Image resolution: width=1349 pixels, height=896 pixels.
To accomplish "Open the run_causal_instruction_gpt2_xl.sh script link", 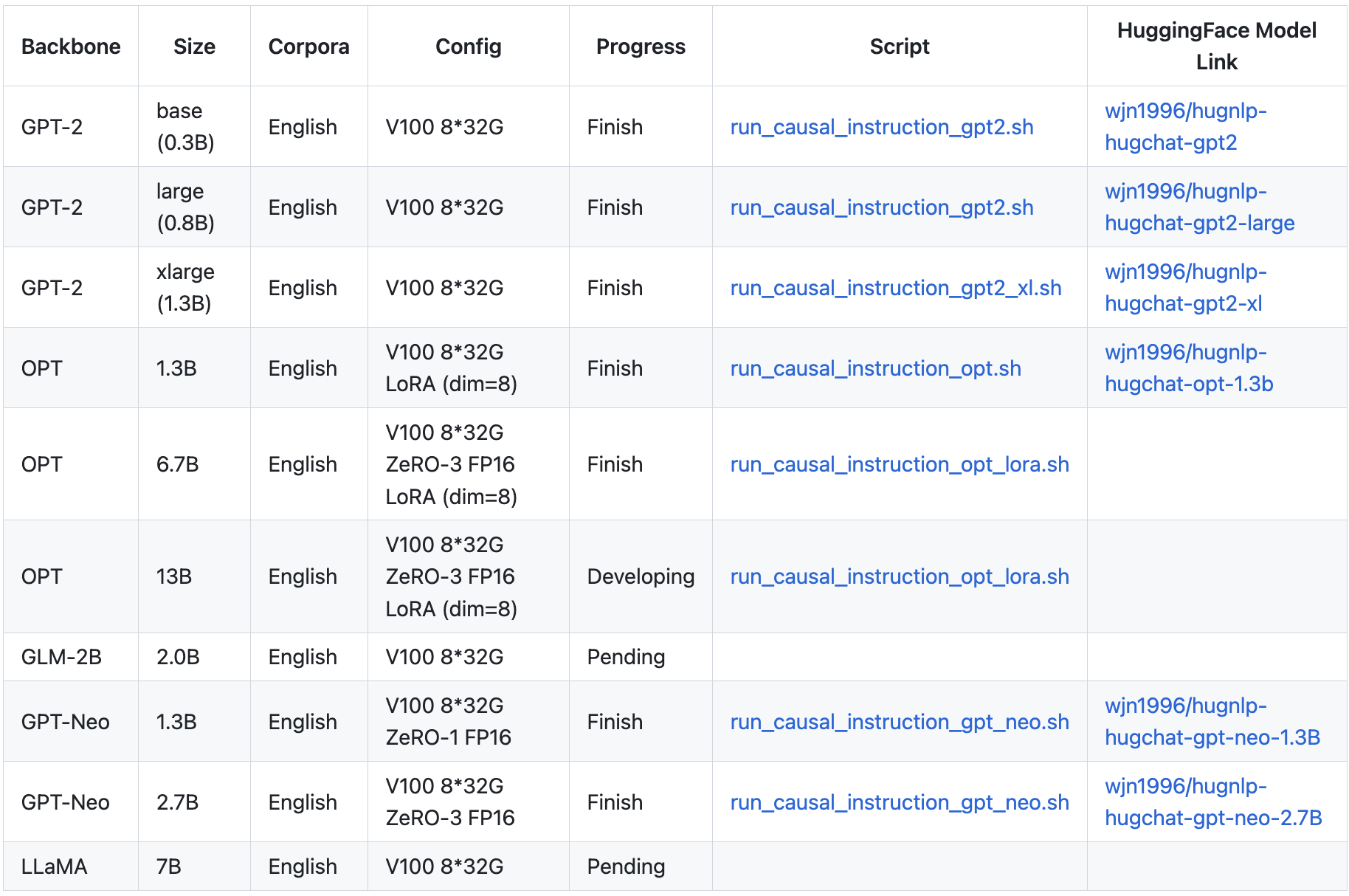I will [x=895, y=288].
